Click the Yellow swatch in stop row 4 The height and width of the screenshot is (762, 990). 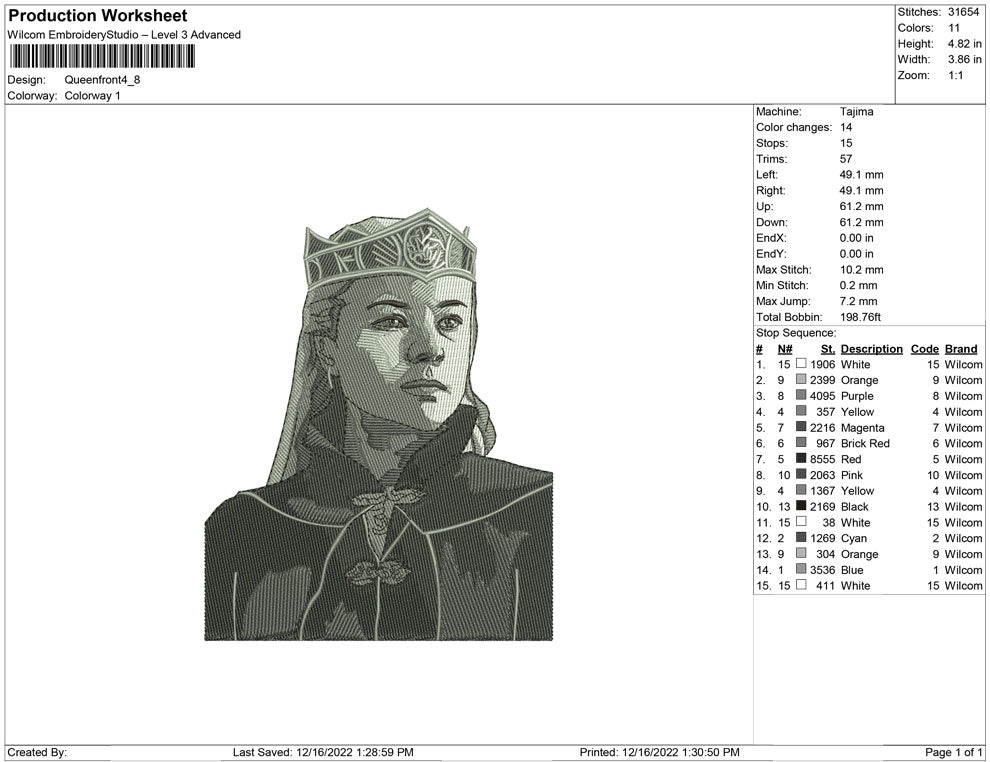pos(801,411)
